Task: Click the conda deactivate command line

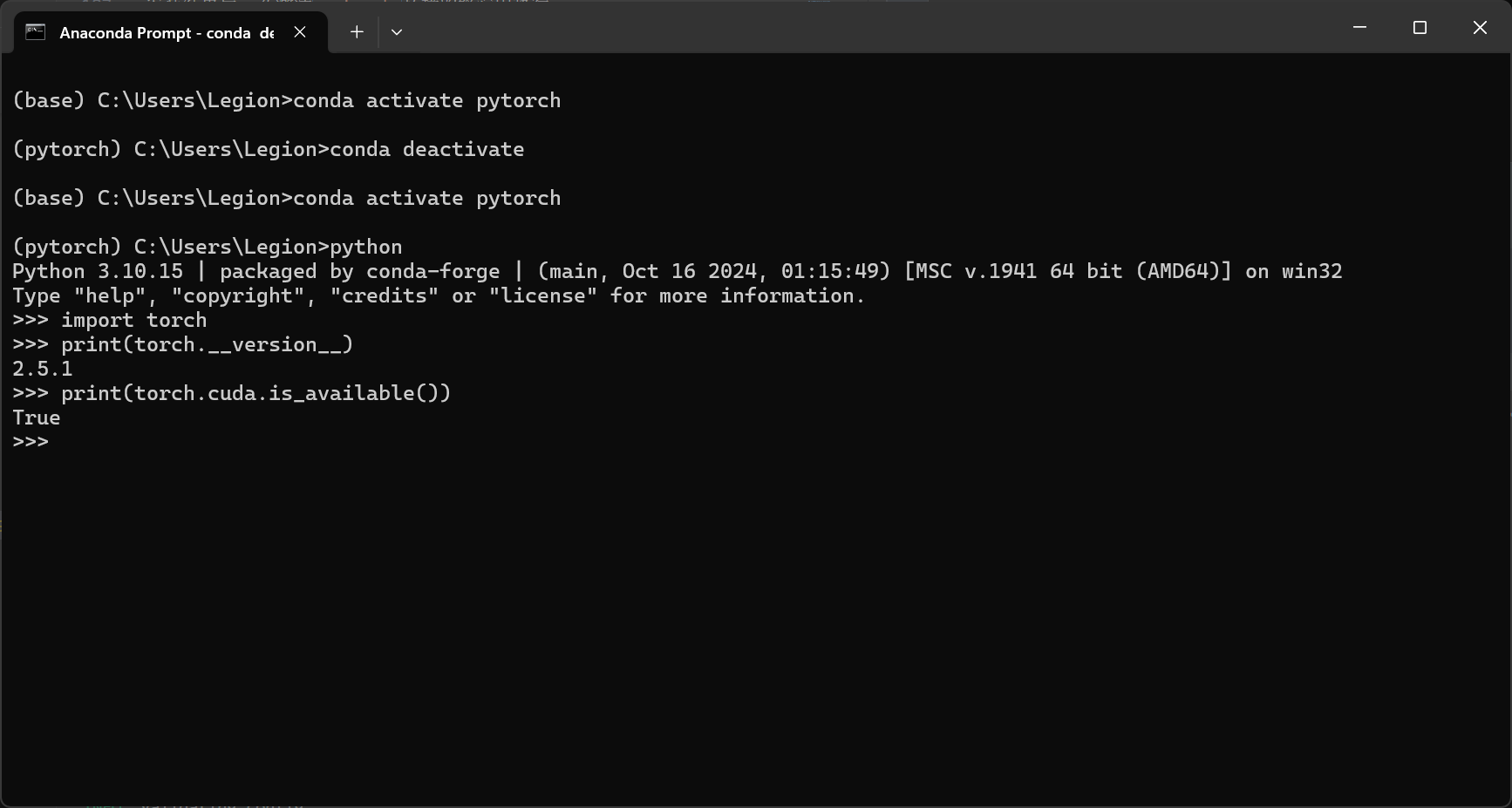Action: click(269, 149)
